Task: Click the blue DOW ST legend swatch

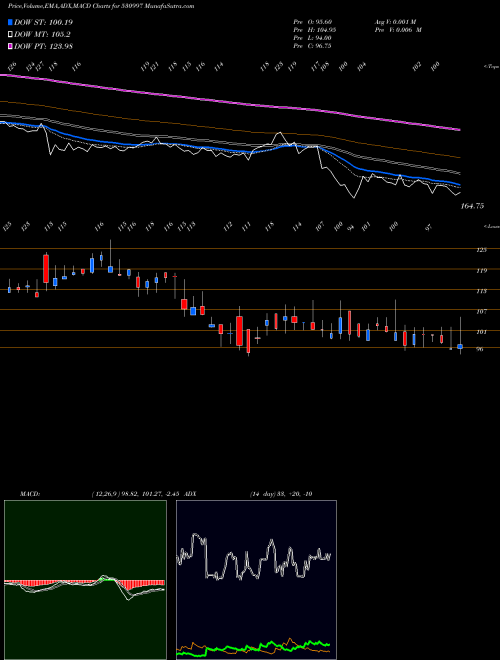Action: 10,22
